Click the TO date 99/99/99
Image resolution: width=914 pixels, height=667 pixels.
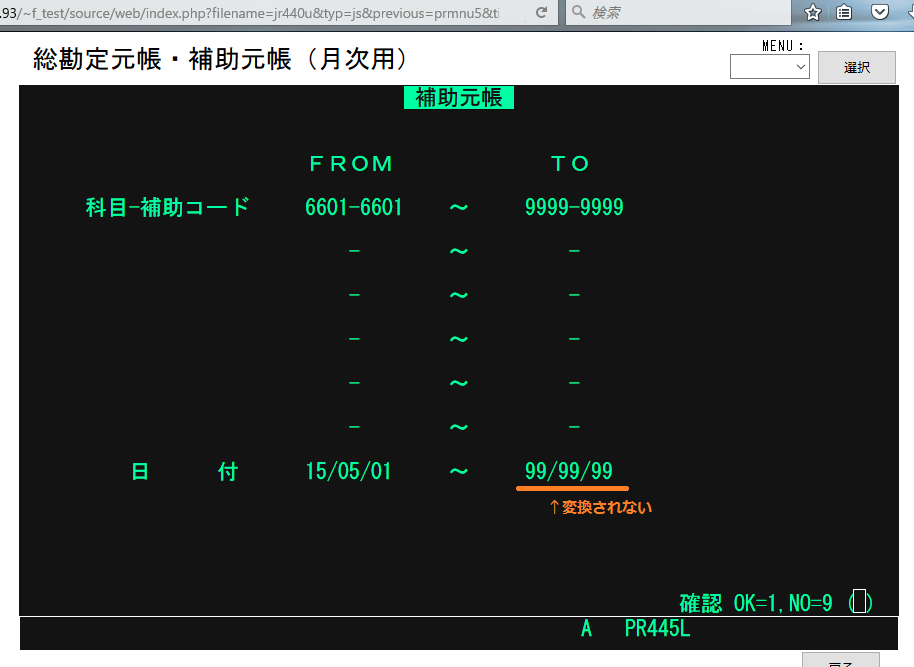[569, 472]
